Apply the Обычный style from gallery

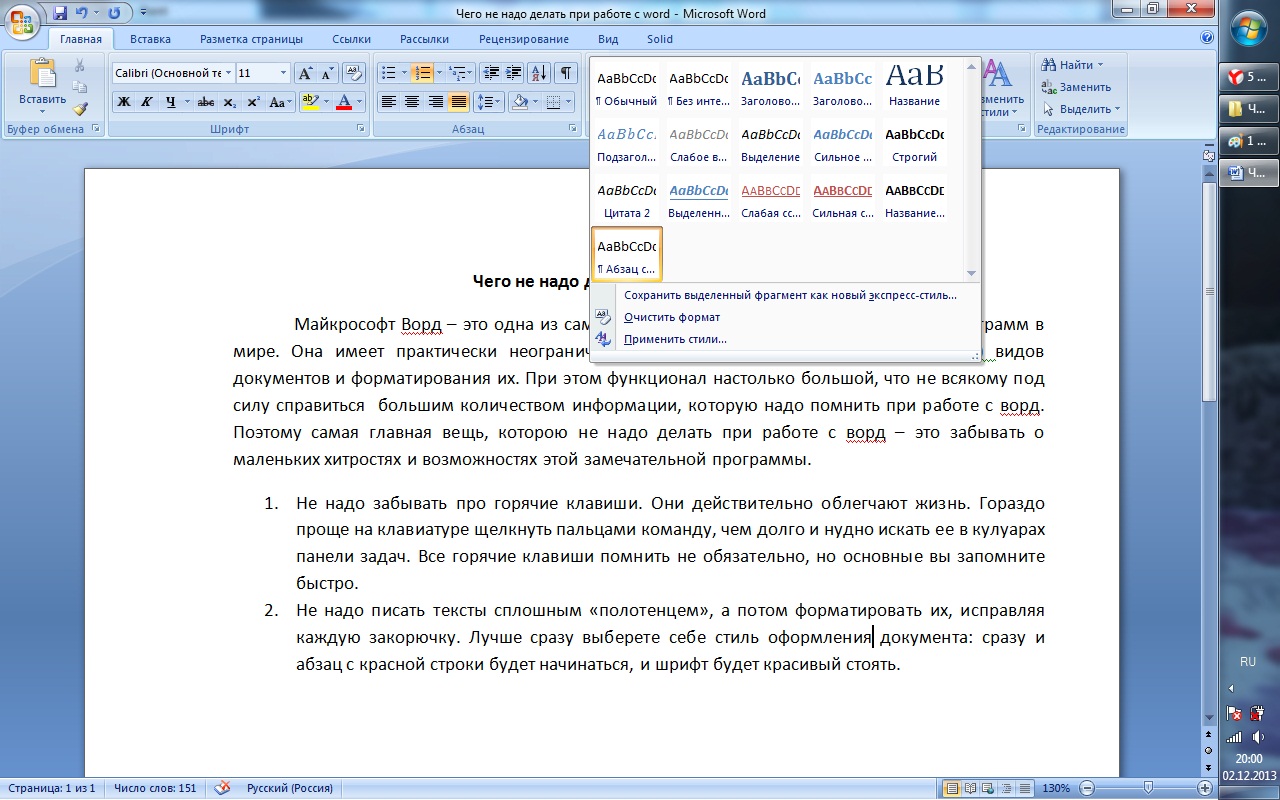coord(627,87)
